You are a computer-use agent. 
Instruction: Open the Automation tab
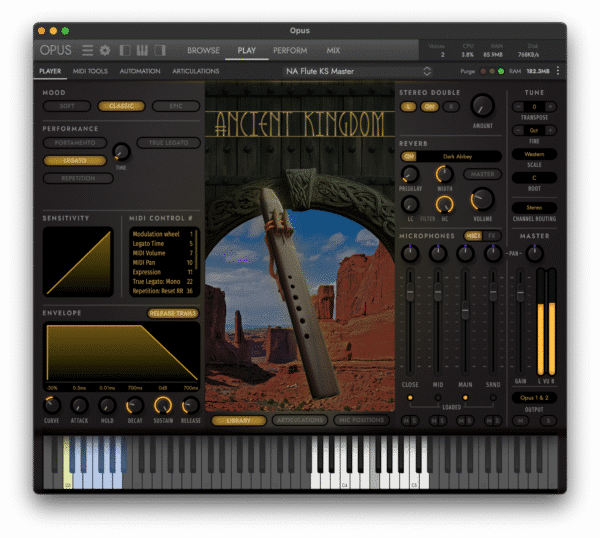click(x=140, y=71)
